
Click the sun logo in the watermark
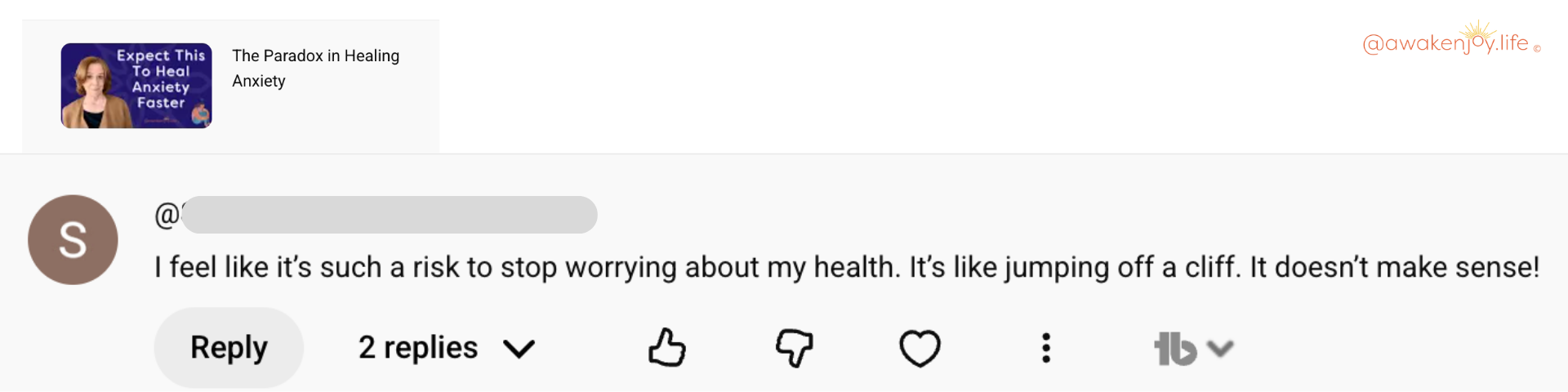(1478, 32)
